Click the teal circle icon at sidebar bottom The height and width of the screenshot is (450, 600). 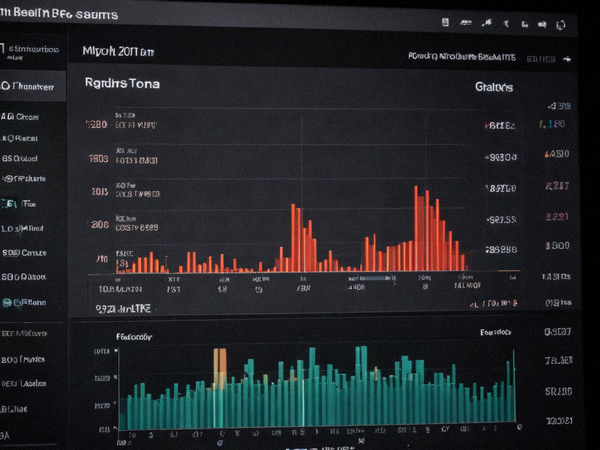pyautogui.click(x=7, y=303)
